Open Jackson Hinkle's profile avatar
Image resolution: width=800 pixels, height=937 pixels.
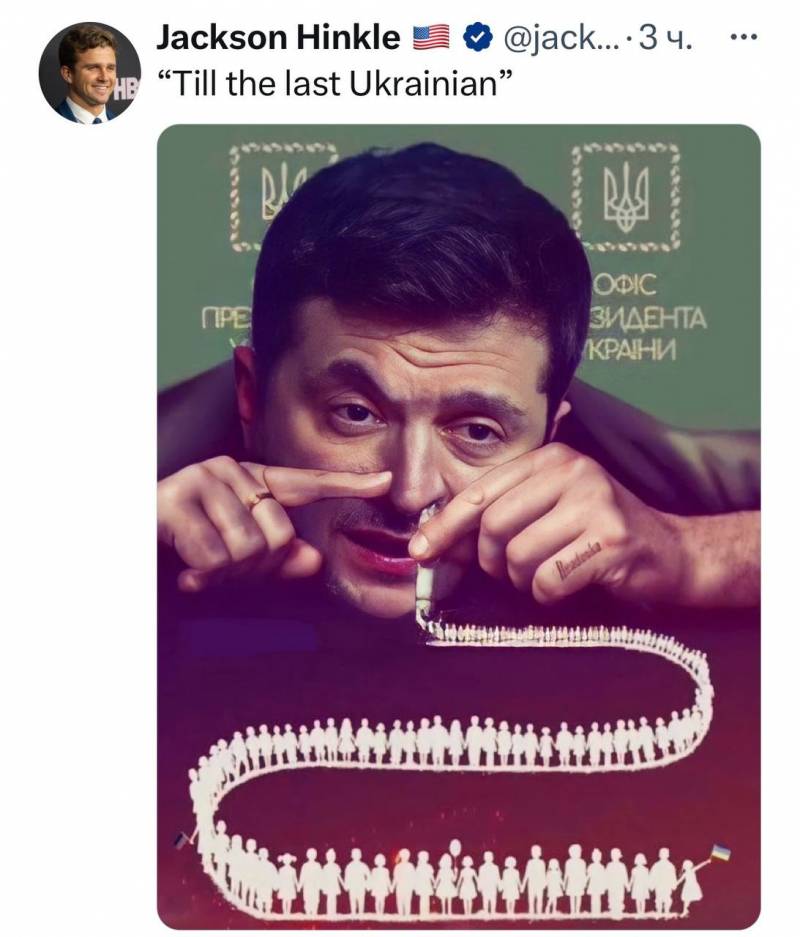coord(89,72)
